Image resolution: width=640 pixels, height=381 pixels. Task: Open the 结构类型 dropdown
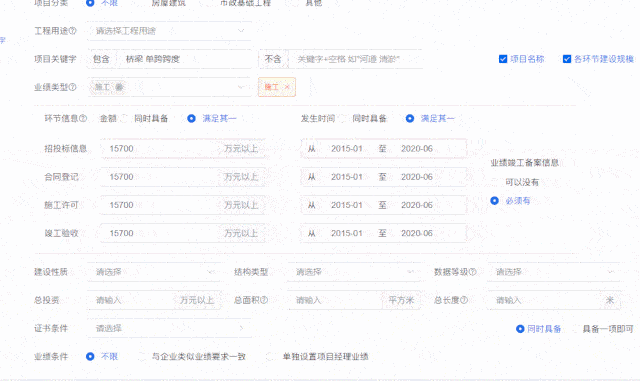[x=353, y=272]
